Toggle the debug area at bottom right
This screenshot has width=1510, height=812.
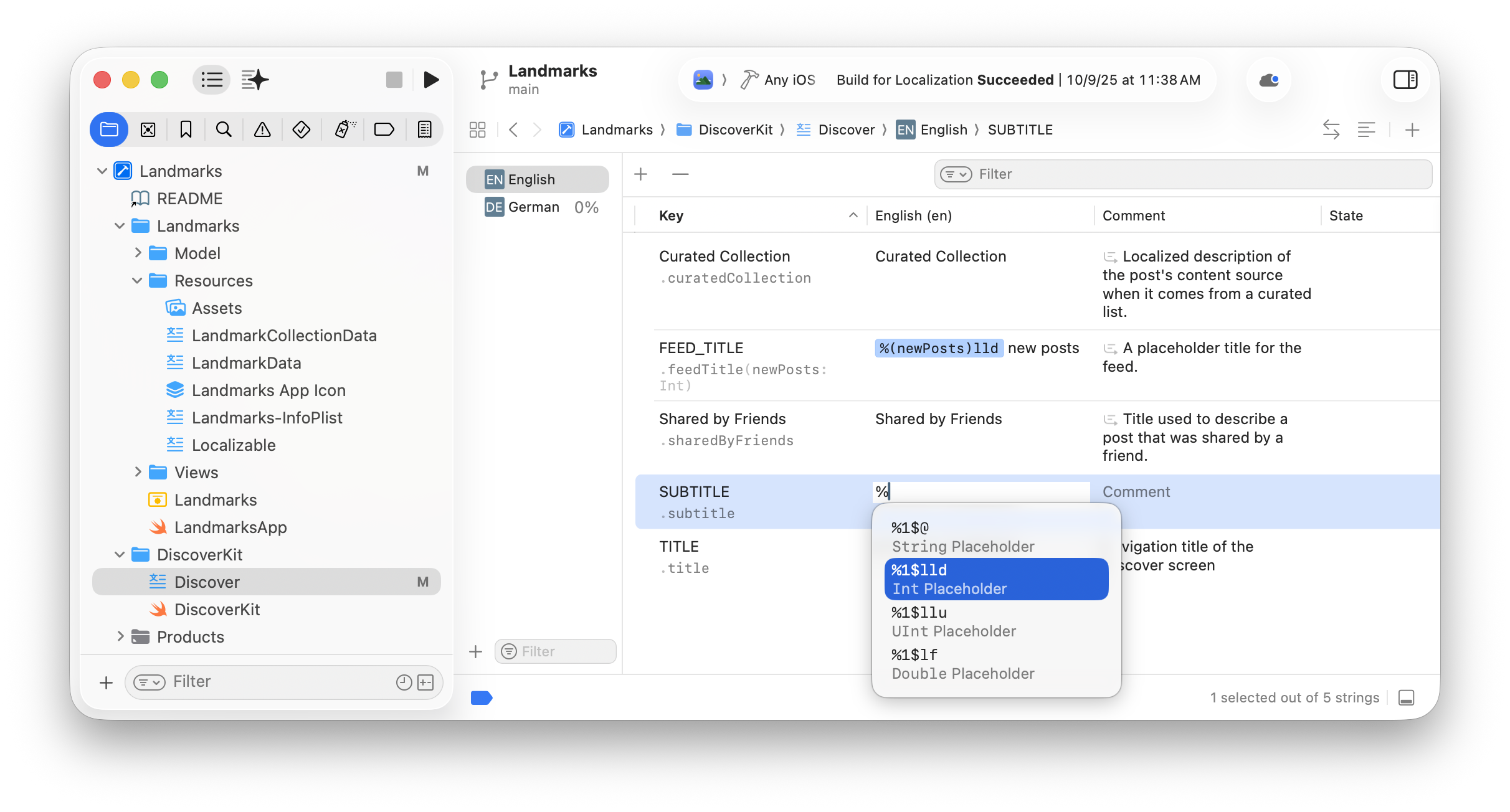coord(1407,697)
